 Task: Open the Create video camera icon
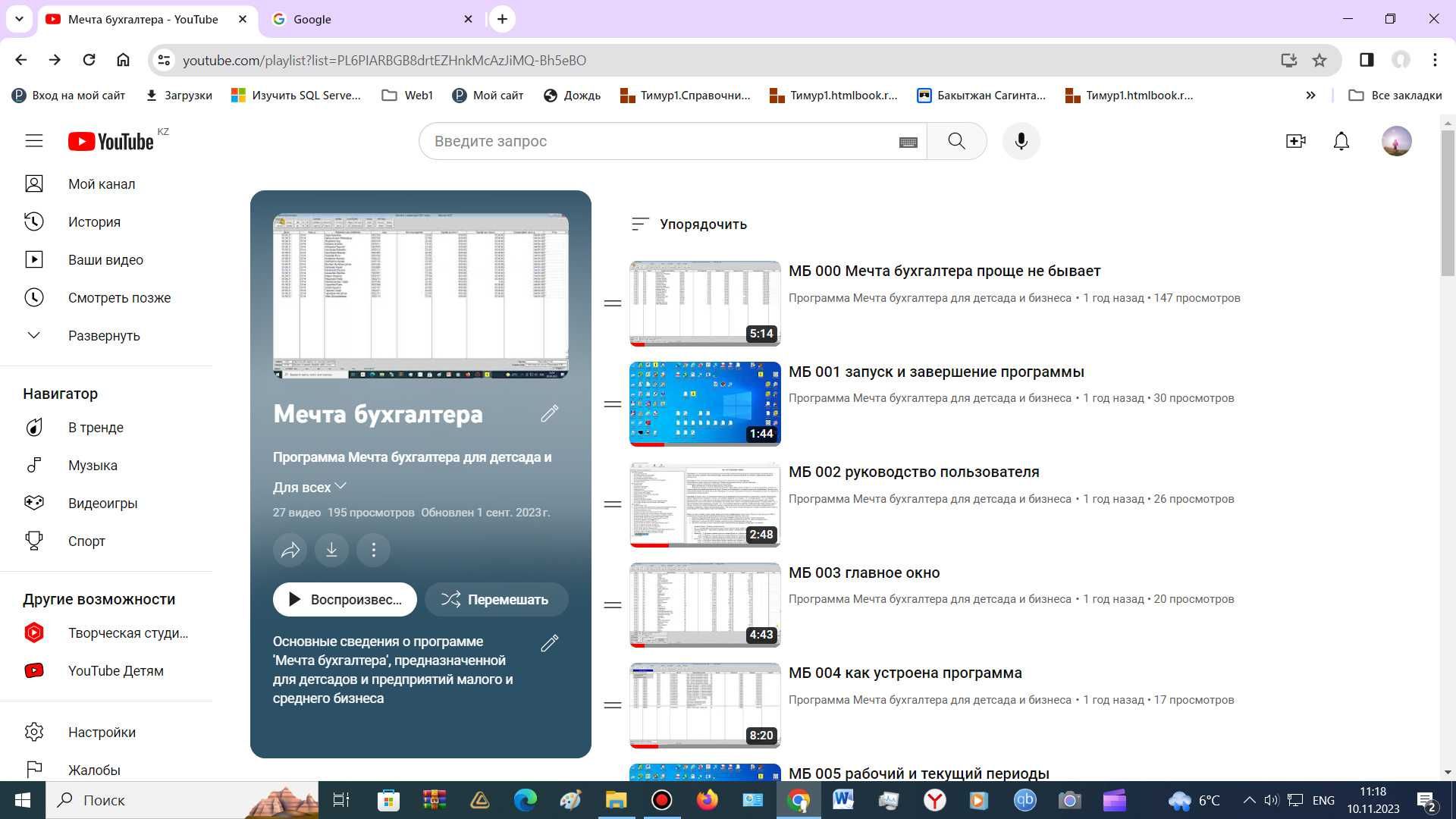pyautogui.click(x=1295, y=141)
